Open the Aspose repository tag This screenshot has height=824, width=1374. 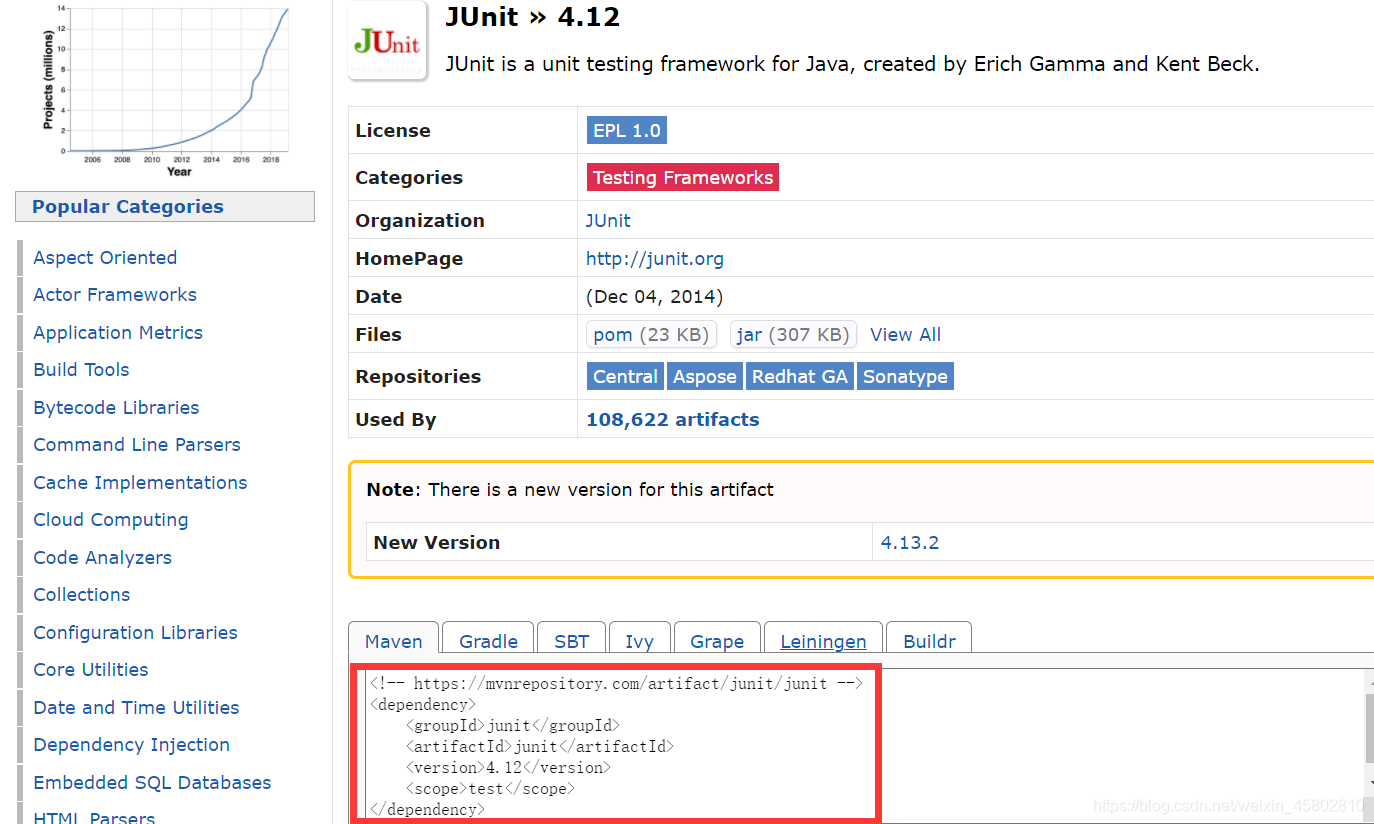[705, 376]
